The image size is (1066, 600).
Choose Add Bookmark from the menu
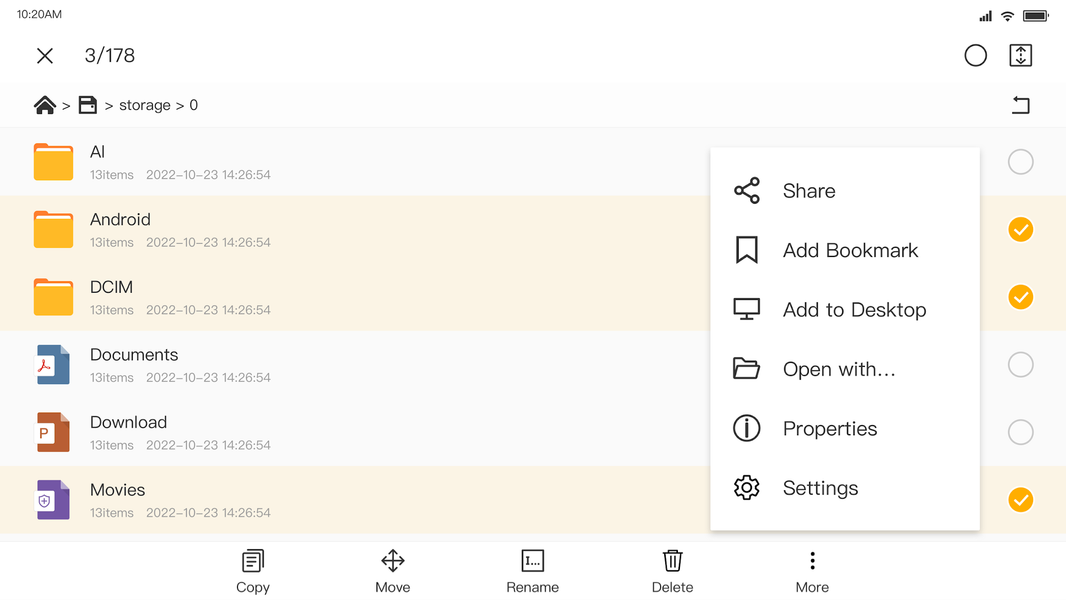coord(849,250)
